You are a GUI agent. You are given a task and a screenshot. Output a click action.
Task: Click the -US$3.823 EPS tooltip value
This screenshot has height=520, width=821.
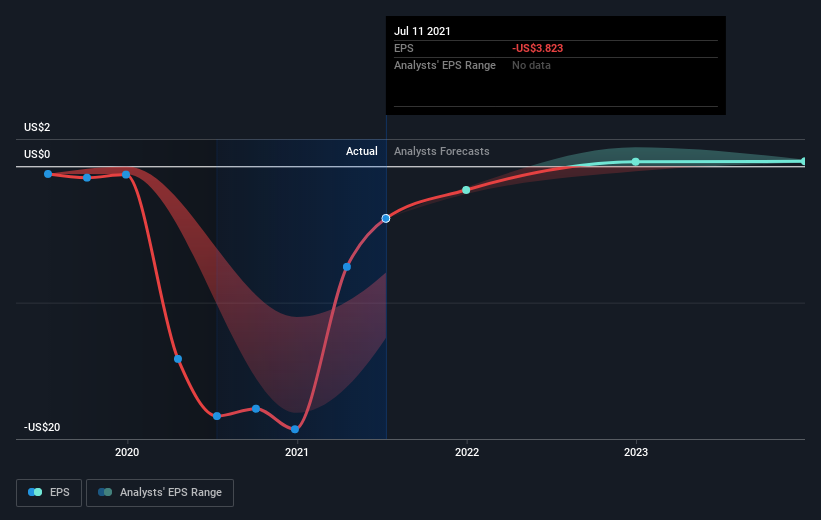click(x=537, y=48)
